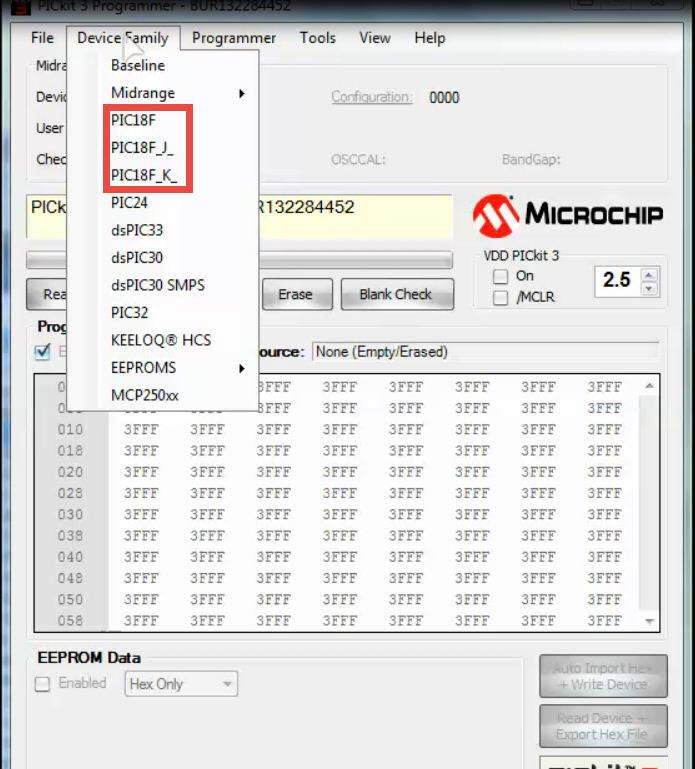The image size is (695, 769).
Task: Click the PICkit status message box
Action: pos(355,216)
